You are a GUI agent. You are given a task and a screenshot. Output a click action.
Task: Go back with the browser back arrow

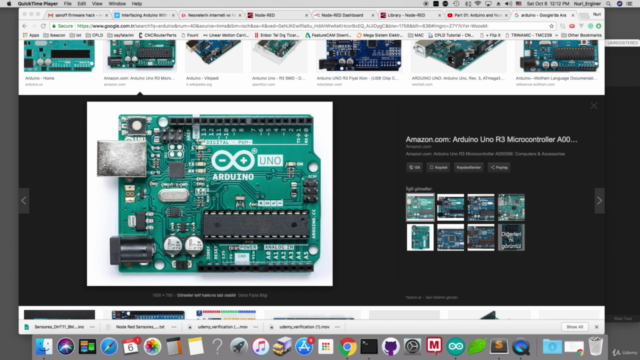24,26
